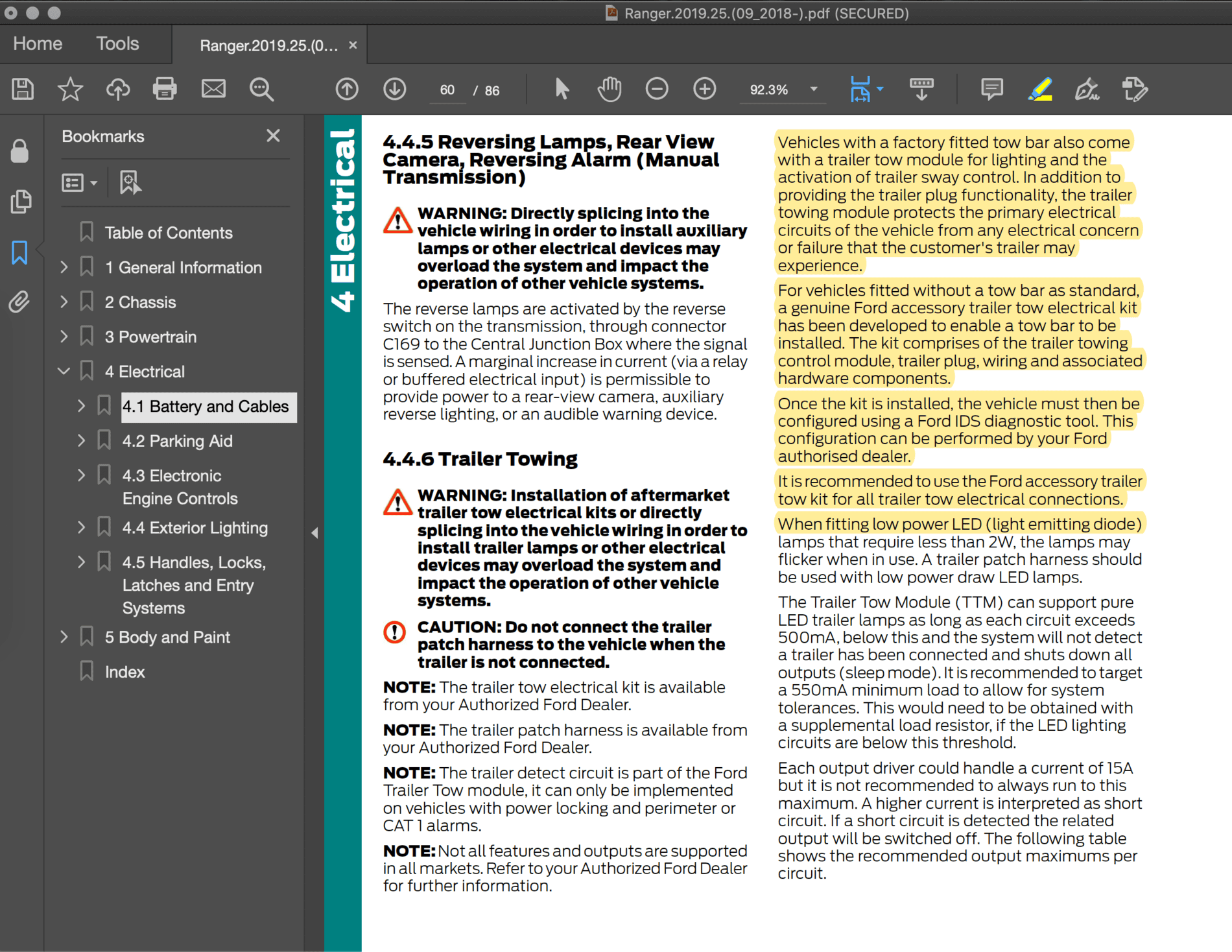The height and width of the screenshot is (952, 1232).
Task: Switch to the Tools tab
Action: click(x=117, y=43)
